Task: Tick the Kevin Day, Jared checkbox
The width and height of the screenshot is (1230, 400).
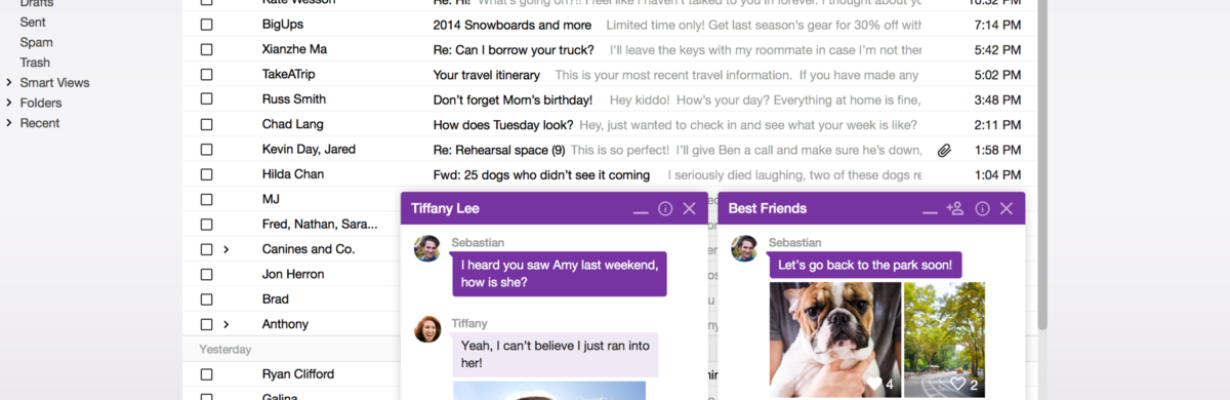Action: [206, 150]
